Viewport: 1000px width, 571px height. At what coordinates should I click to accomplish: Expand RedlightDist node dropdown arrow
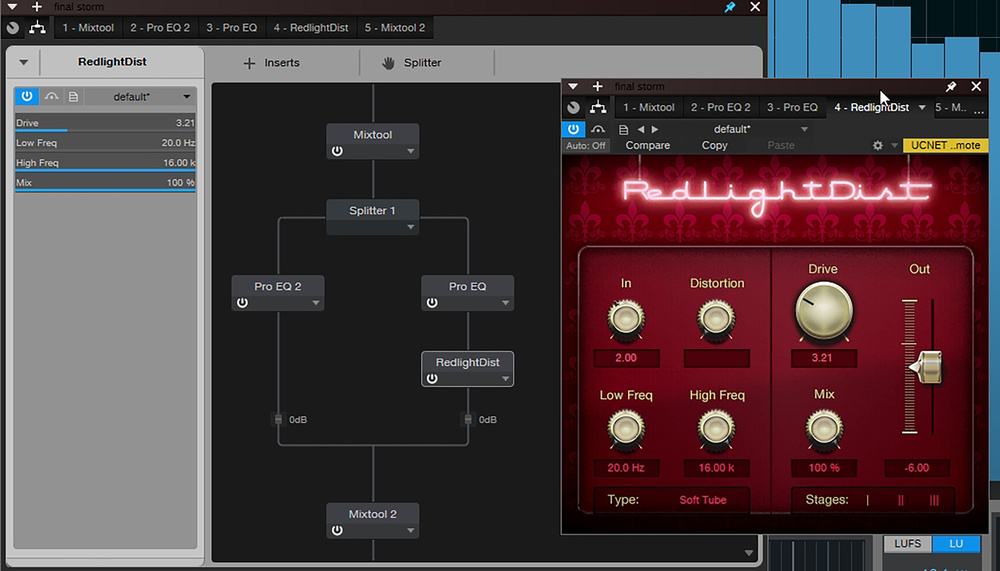click(x=506, y=378)
